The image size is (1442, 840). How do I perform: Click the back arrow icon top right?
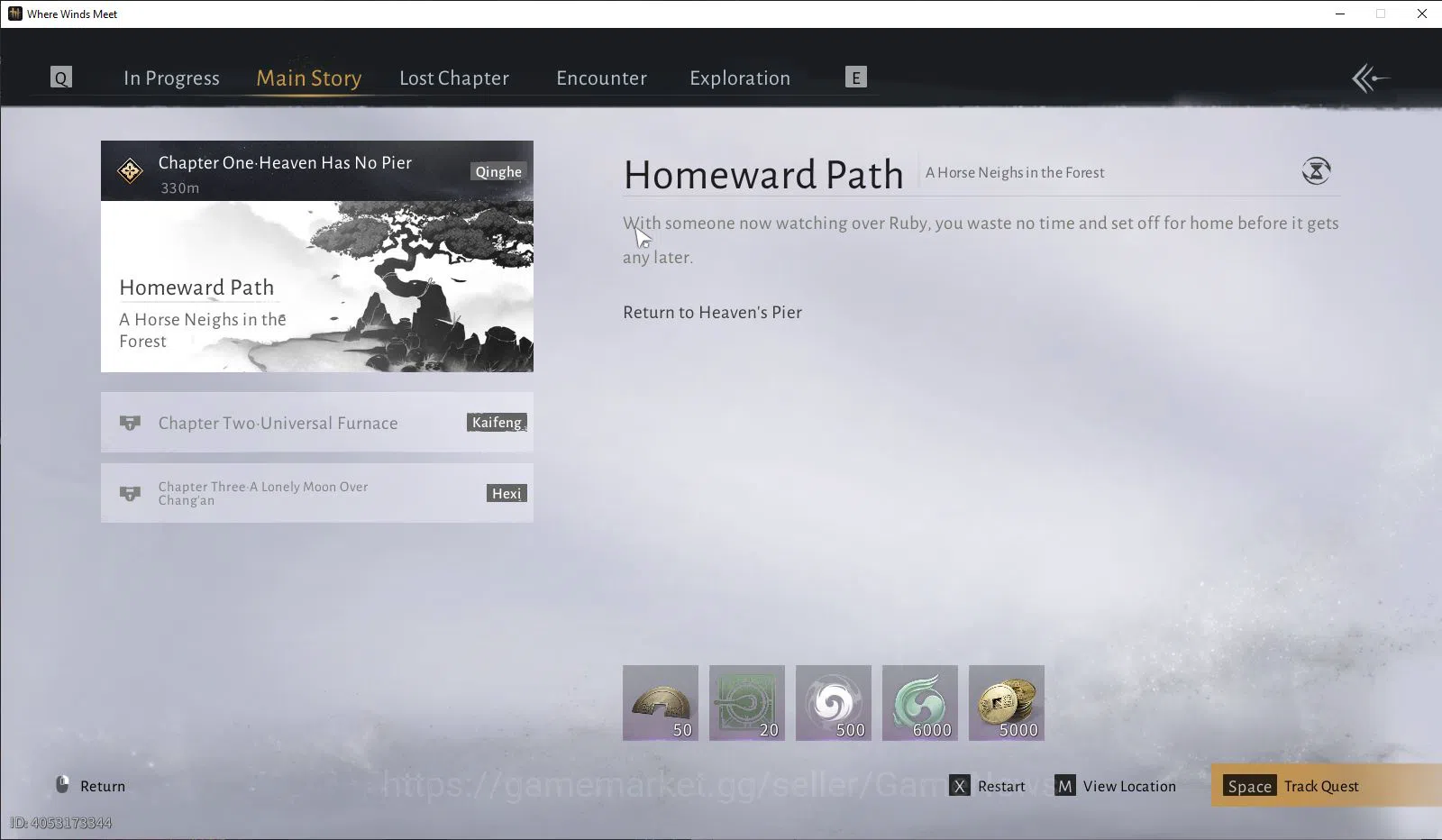pyautogui.click(x=1371, y=78)
